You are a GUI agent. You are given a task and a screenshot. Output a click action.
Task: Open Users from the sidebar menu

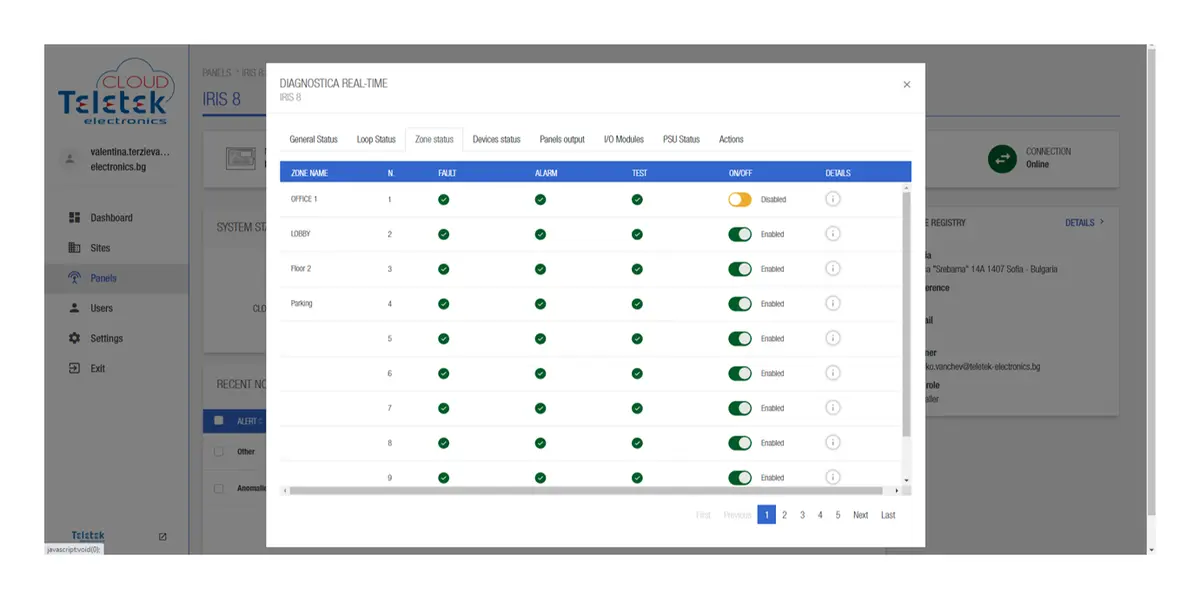pos(101,308)
